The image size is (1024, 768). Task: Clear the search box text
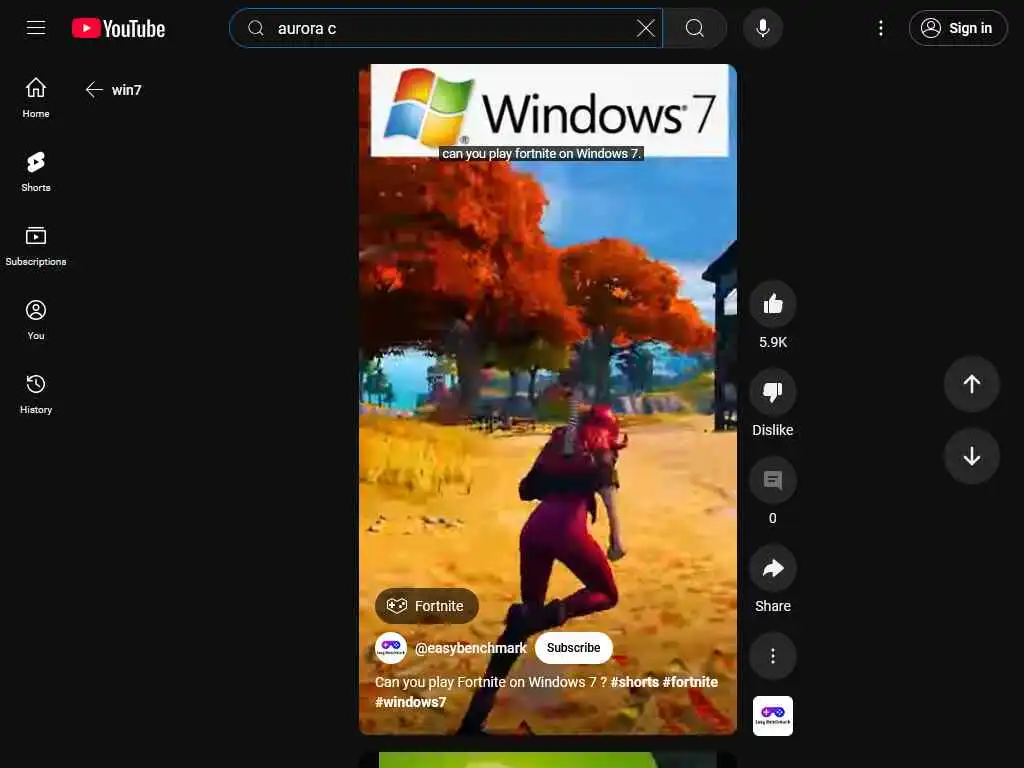click(645, 28)
